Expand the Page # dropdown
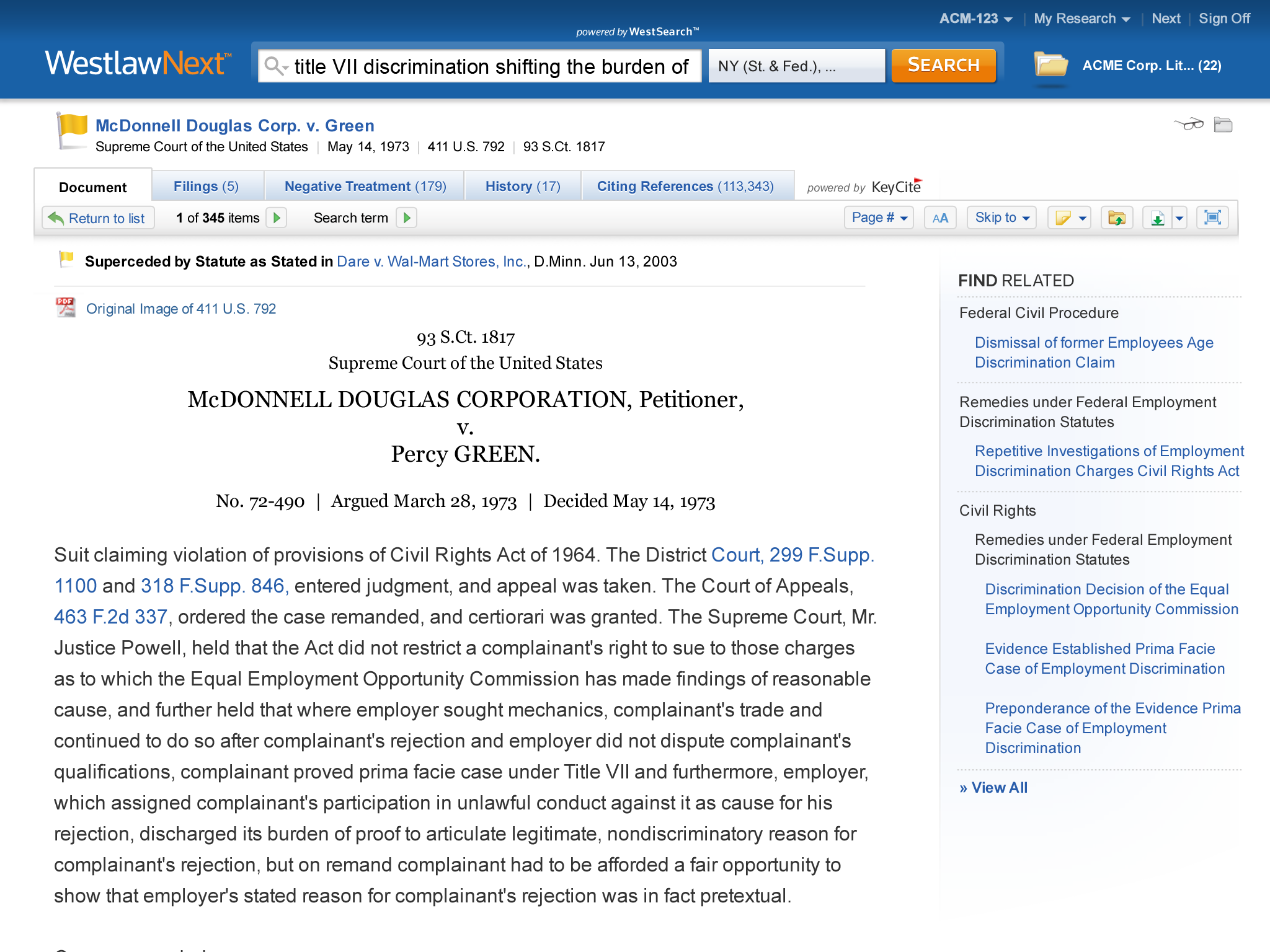Image resolution: width=1270 pixels, height=952 pixels. pyautogui.click(x=879, y=218)
